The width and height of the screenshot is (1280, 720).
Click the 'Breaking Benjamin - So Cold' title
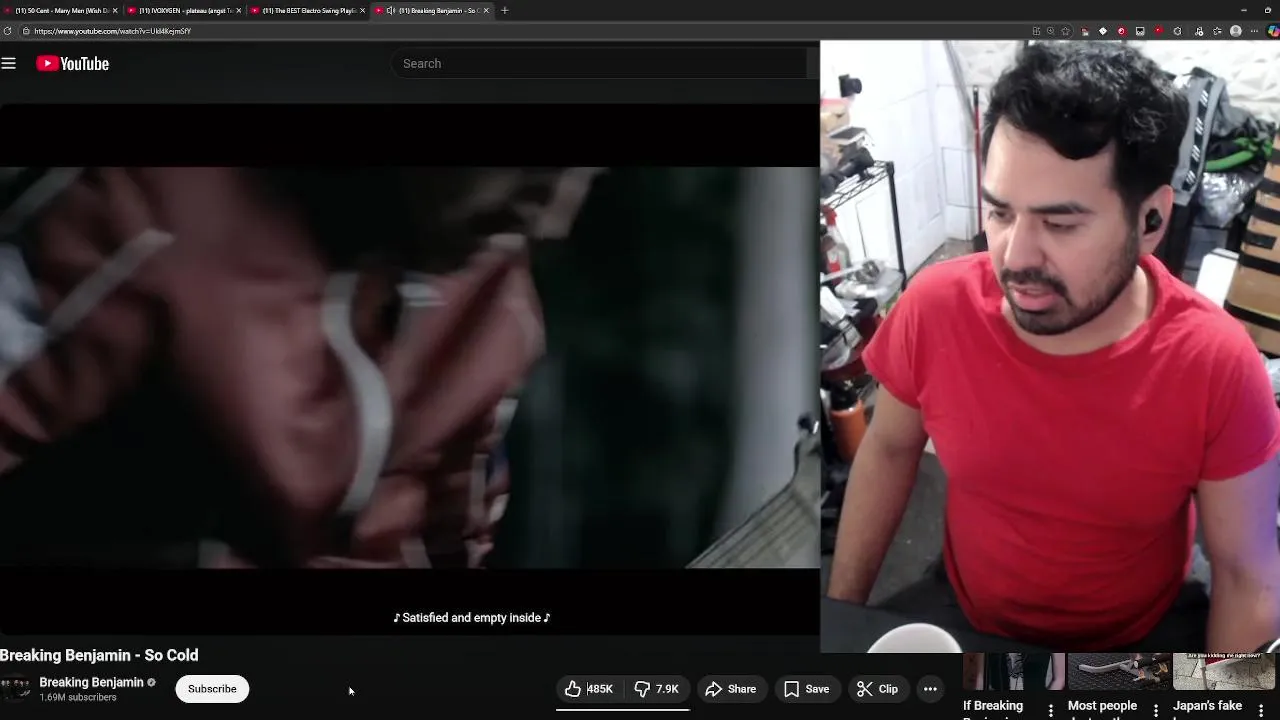[x=99, y=655]
